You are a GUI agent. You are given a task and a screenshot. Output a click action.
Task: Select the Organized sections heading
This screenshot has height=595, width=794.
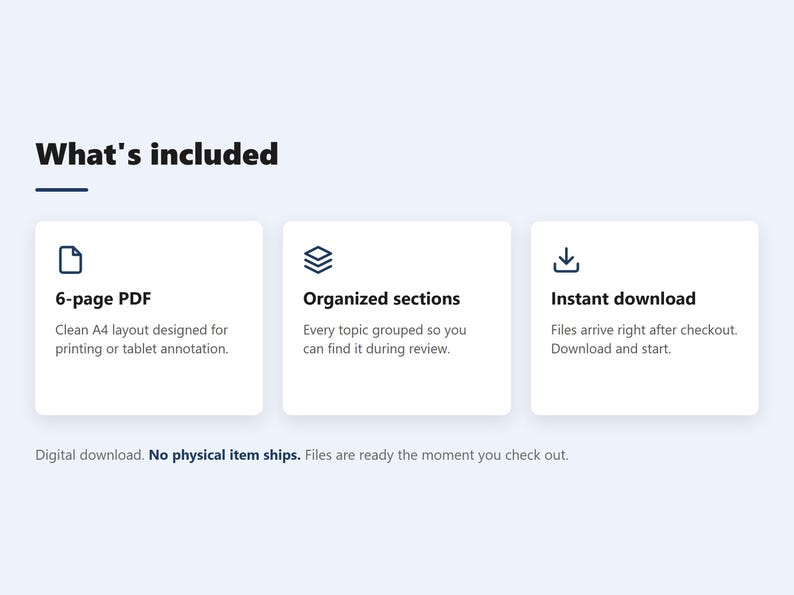[381, 299]
